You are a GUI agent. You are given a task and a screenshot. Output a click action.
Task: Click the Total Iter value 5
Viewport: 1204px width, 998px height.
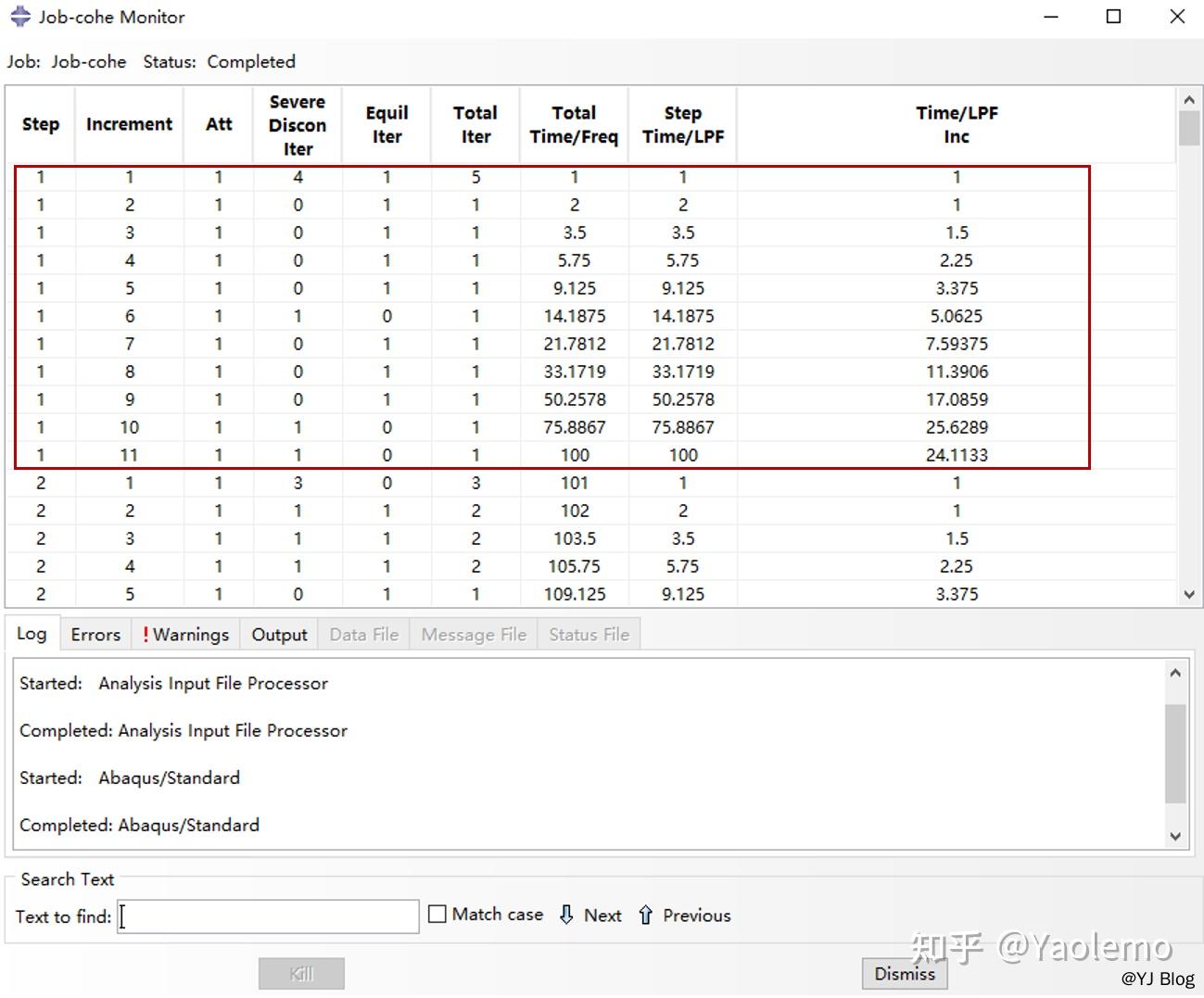[x=475, y=177]
